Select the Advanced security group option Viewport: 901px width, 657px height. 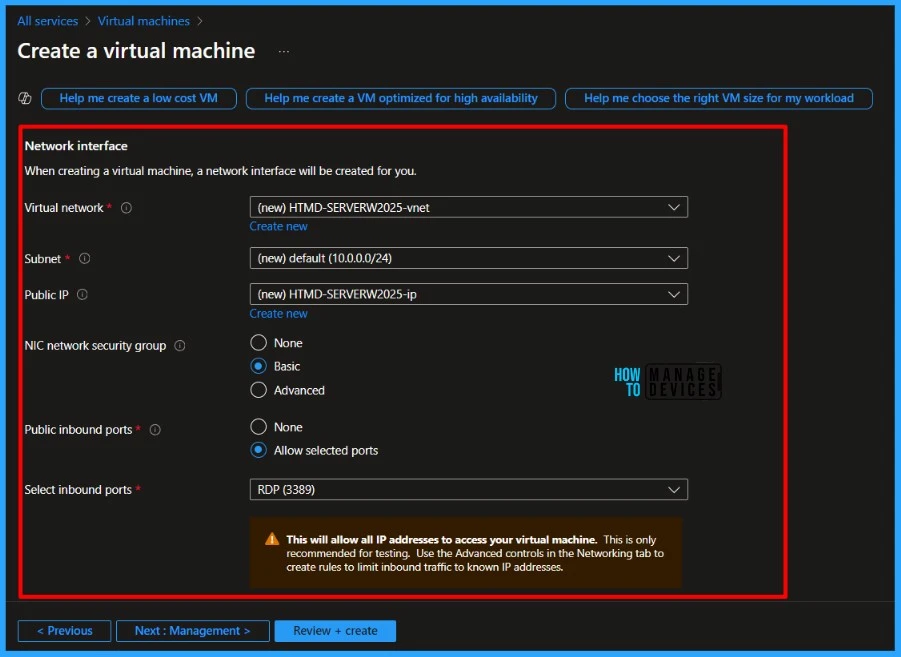coord(259,390)
